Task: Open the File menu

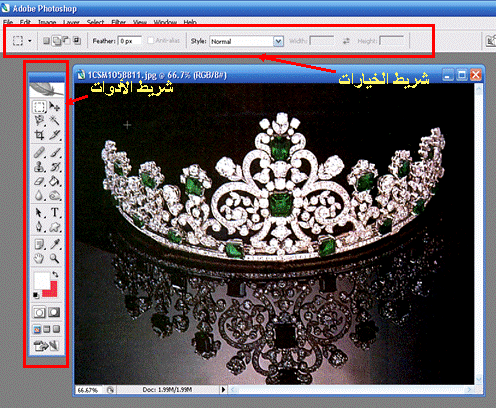Action: [x=8, y=22]
